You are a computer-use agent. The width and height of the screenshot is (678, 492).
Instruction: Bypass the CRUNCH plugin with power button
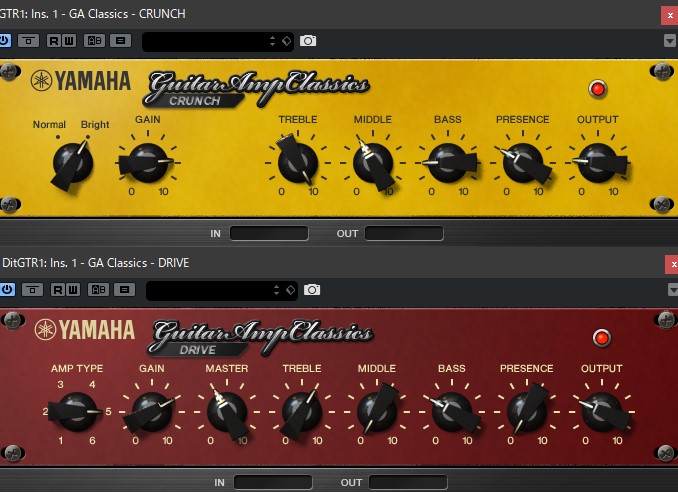point(5,41)
